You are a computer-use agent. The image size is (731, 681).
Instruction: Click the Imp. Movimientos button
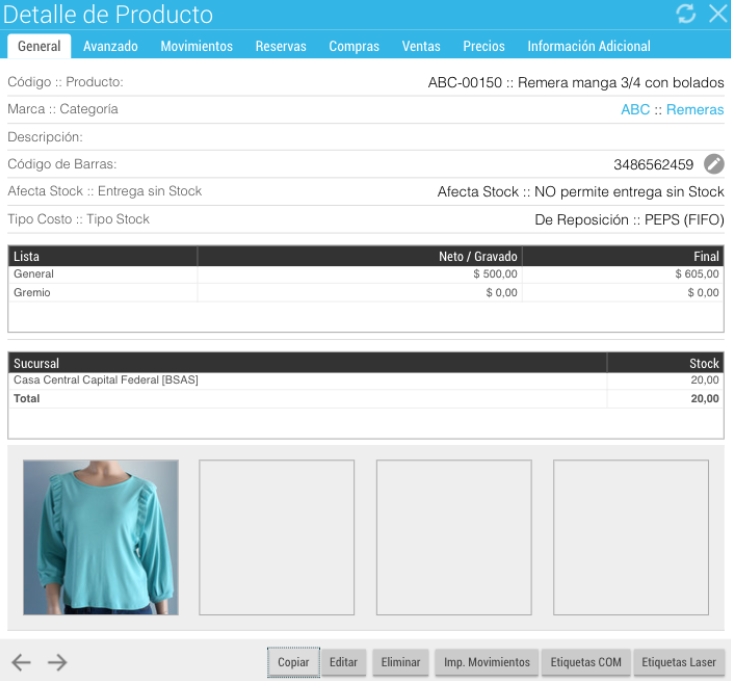pyautogui.click(x=487, y=662)
